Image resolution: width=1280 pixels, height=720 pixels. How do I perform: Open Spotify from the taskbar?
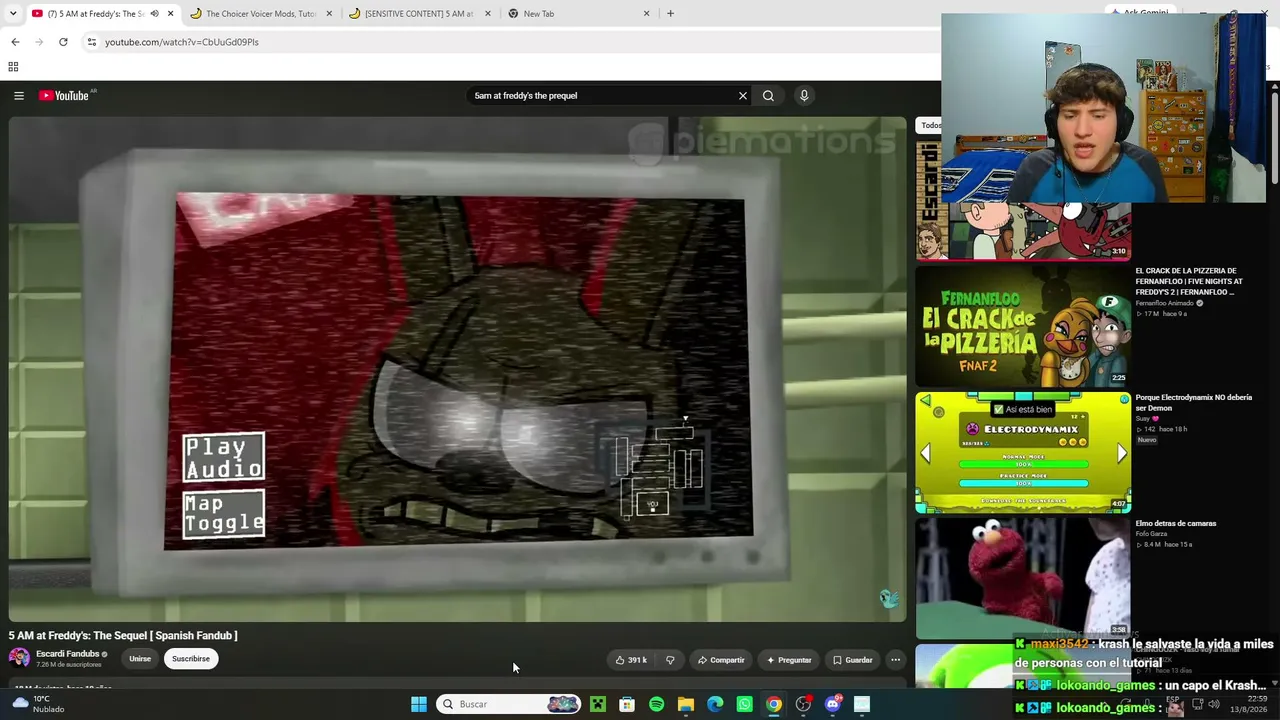656,704
